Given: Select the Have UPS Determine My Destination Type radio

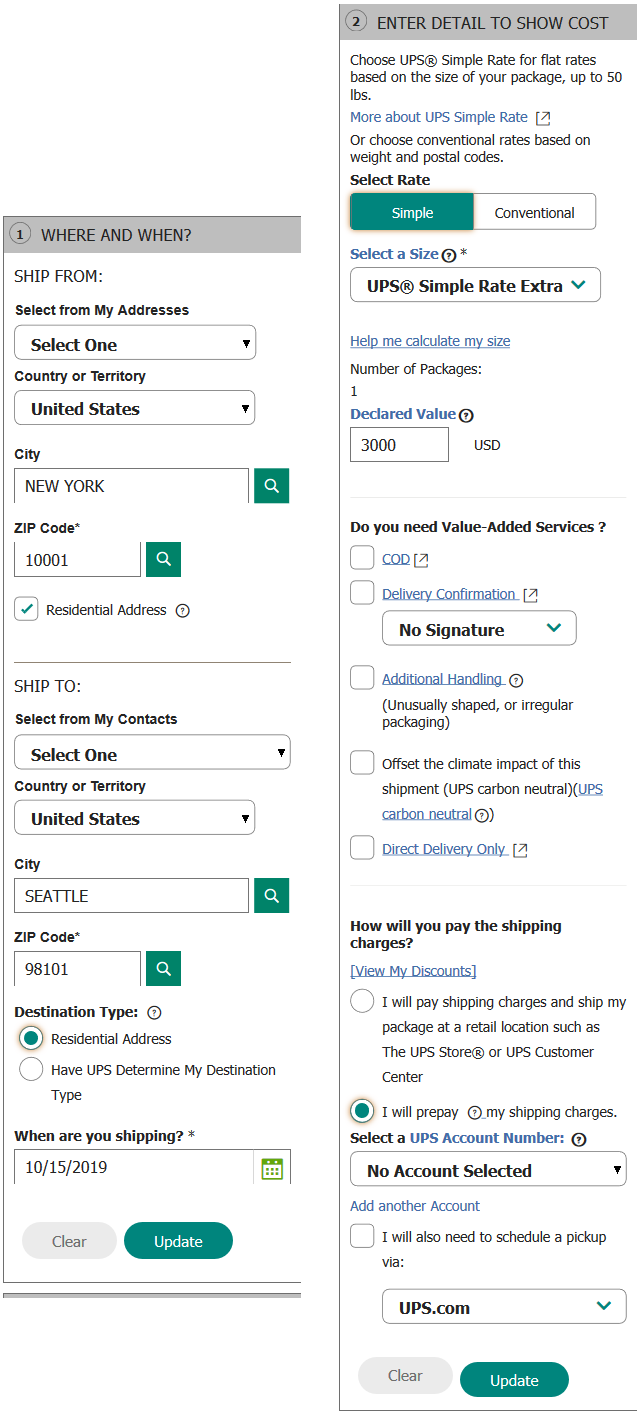Looking at the screenshot, I should (31, 1070).
